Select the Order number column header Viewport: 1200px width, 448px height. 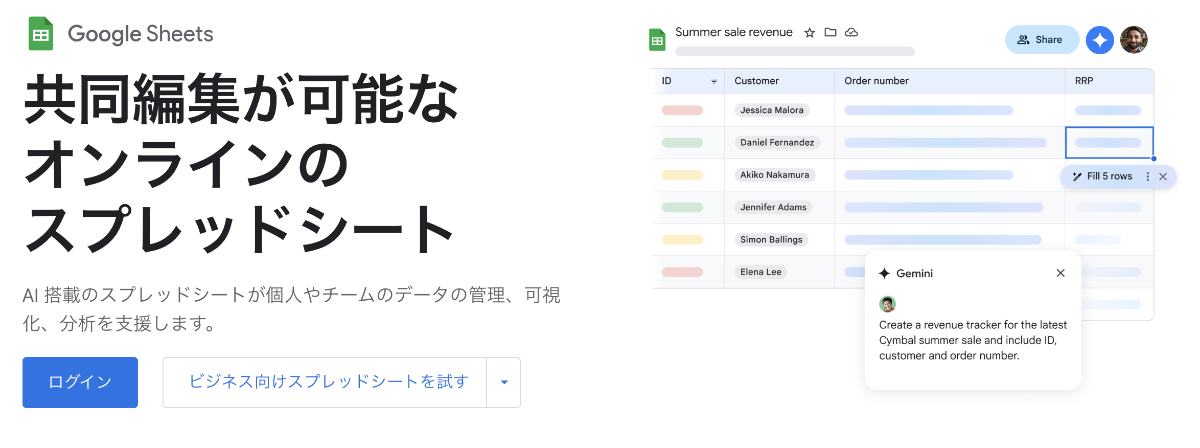pyautogui.click(x=877, y=81)
